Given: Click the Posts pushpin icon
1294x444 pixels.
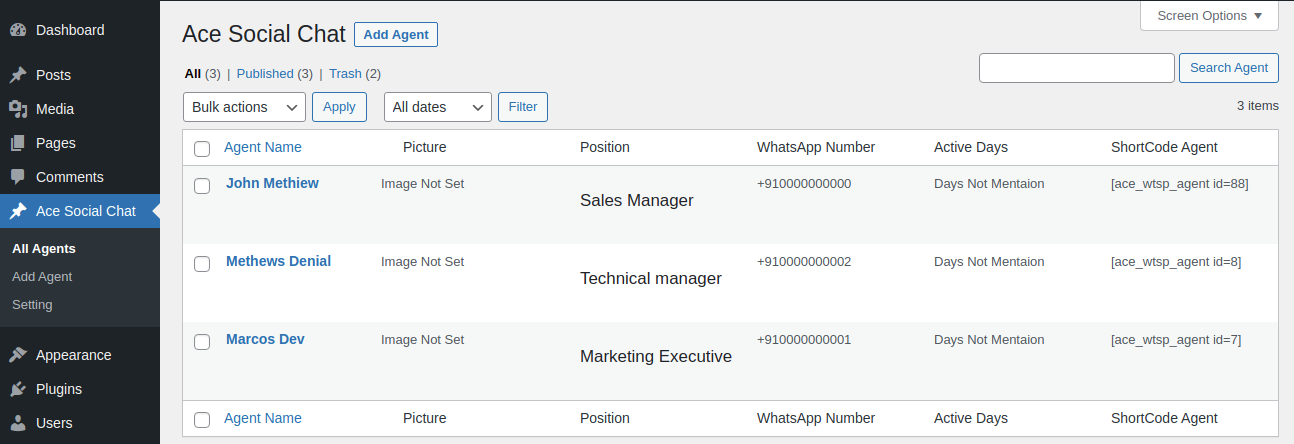Looking at the screenshot, I should pyautogui.click(x=18, y=75).
